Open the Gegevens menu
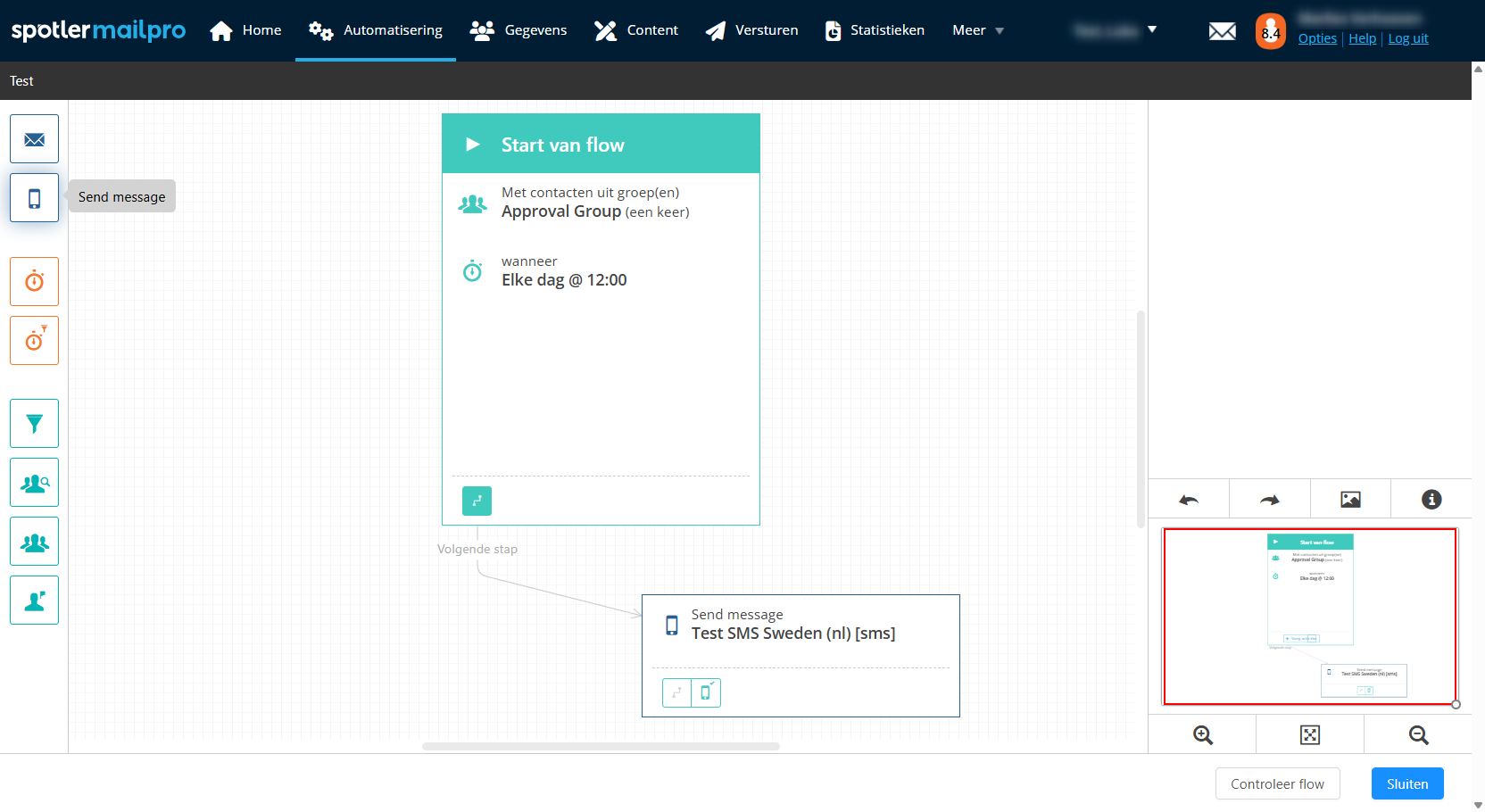This screenshot has height=812, width=1485. tap(519, 30)
